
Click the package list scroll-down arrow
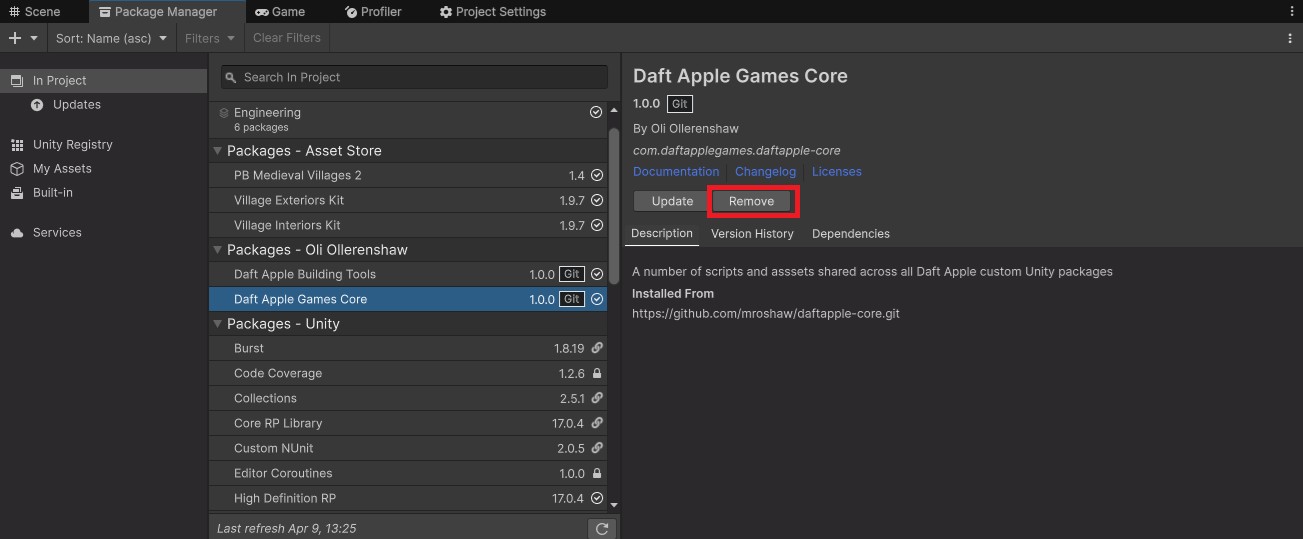pos(614,506)
